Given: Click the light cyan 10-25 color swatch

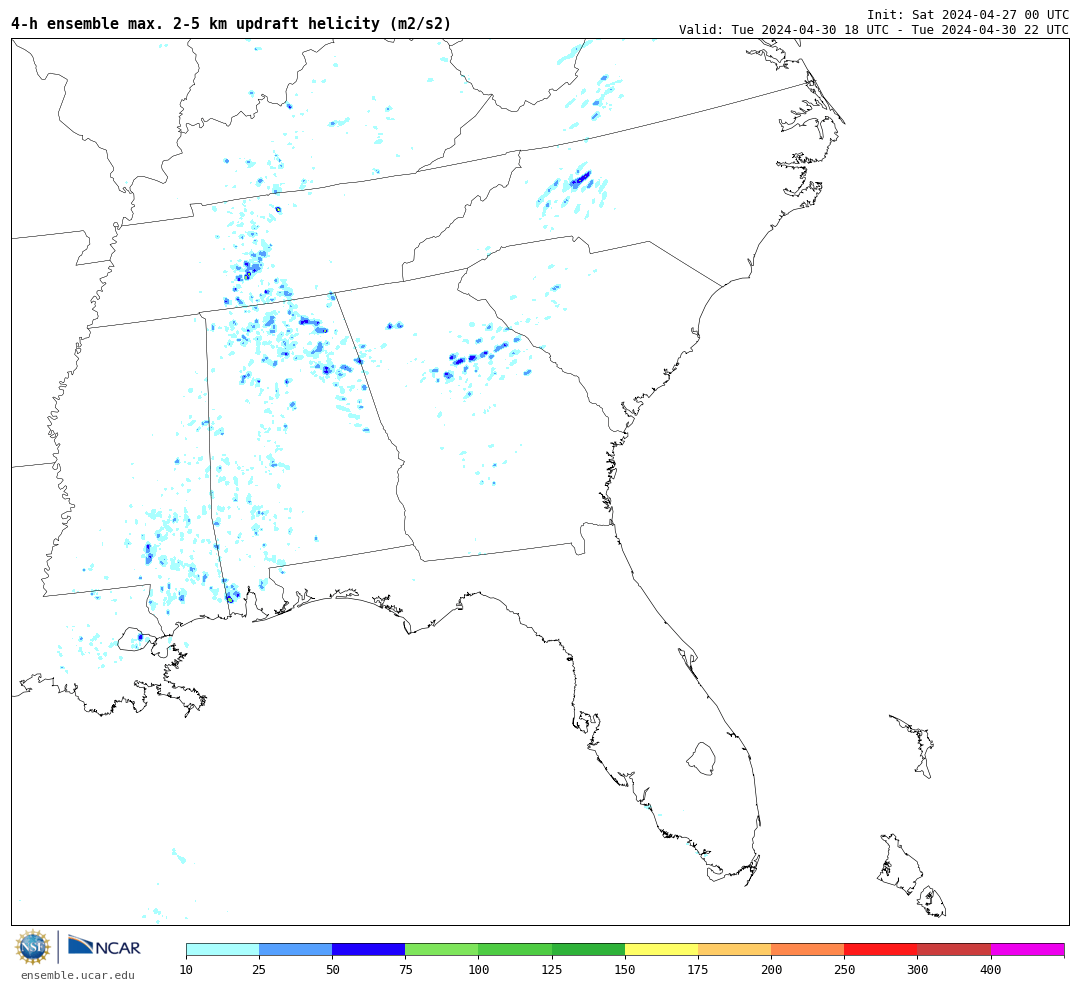Looking at the screenshot, I should 222,949.
